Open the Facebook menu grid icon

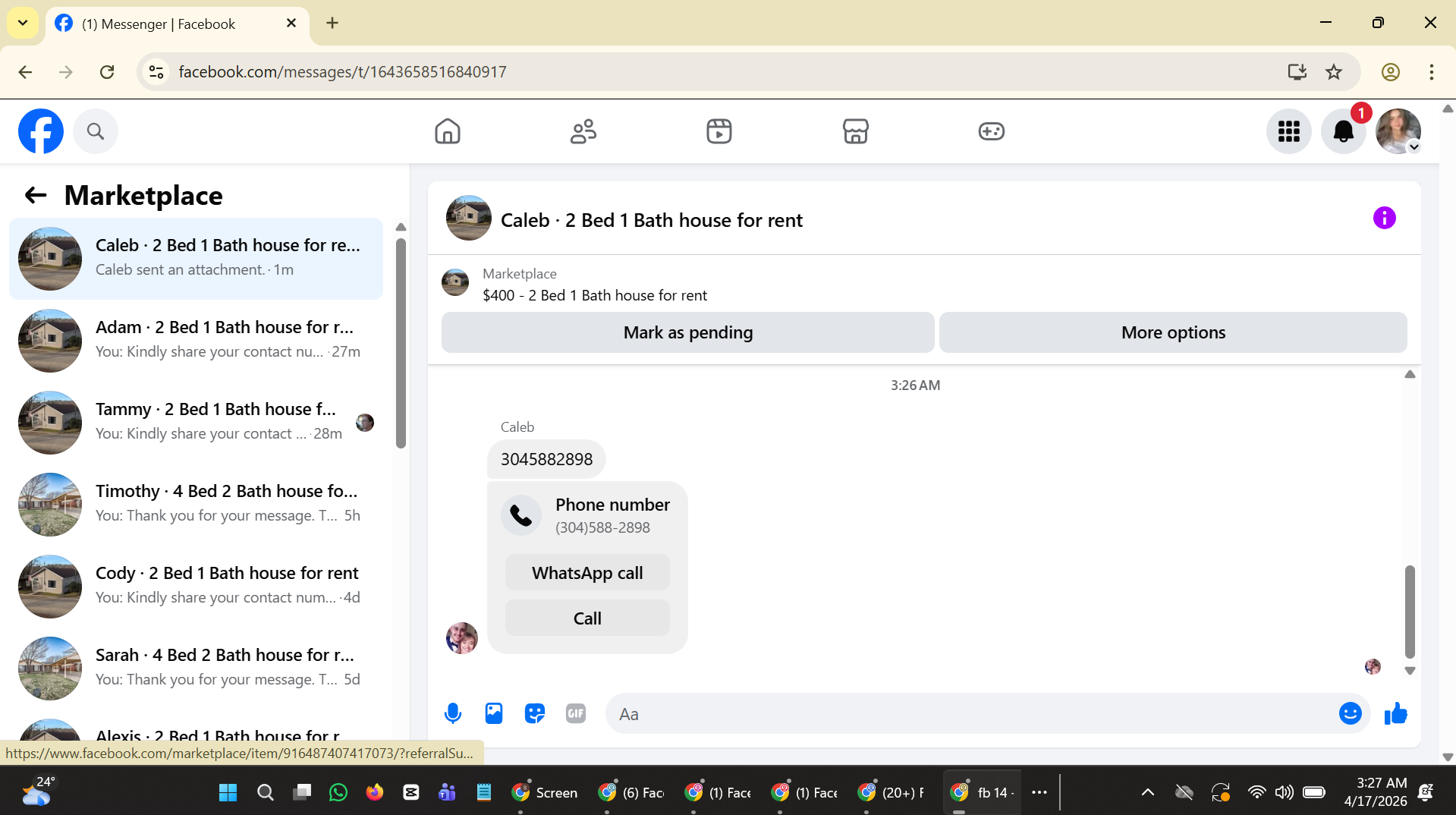(1289, 131)
